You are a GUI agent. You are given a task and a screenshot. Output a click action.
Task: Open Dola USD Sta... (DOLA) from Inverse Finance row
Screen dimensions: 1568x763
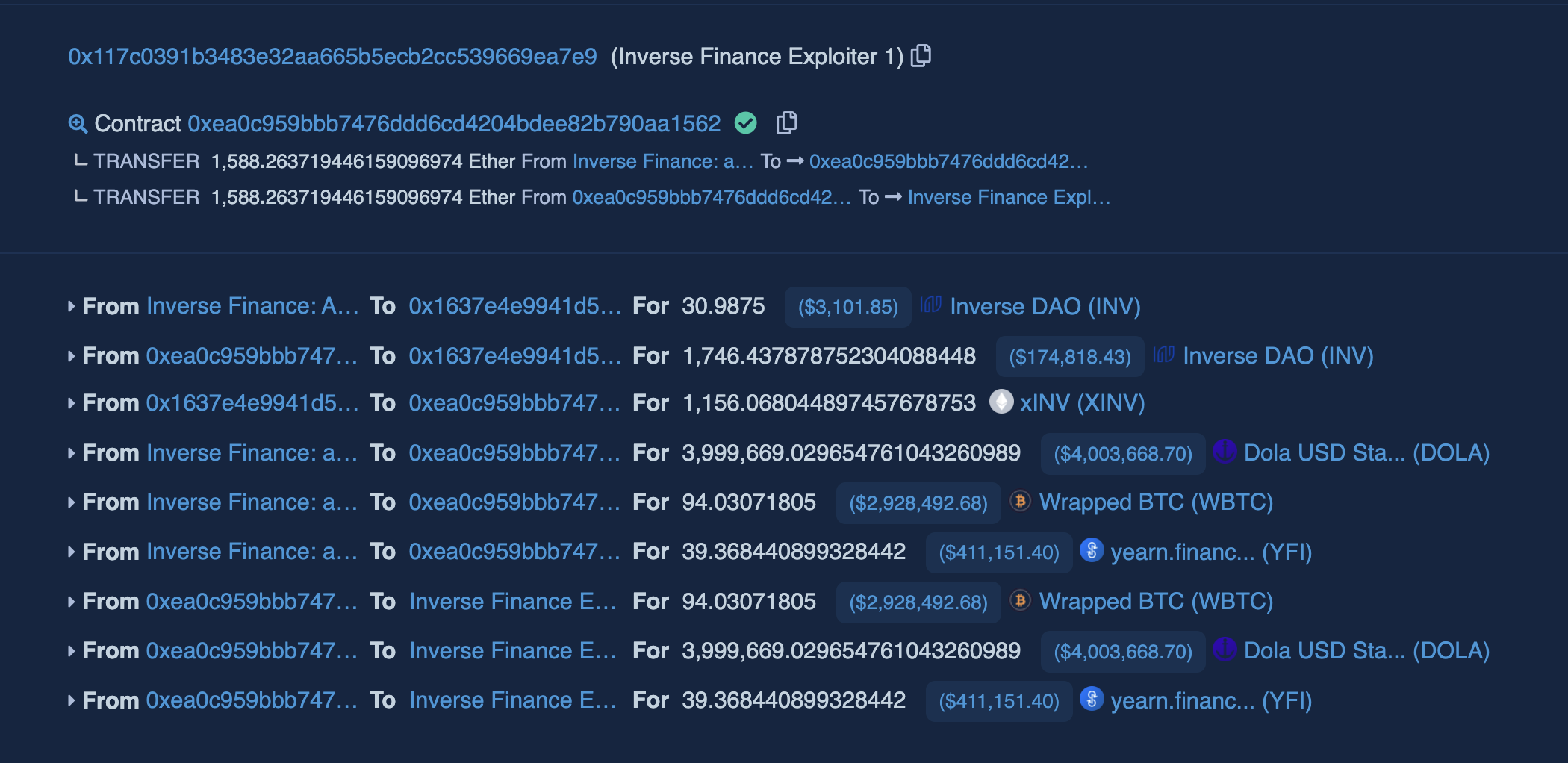(x=1366, y=453)
